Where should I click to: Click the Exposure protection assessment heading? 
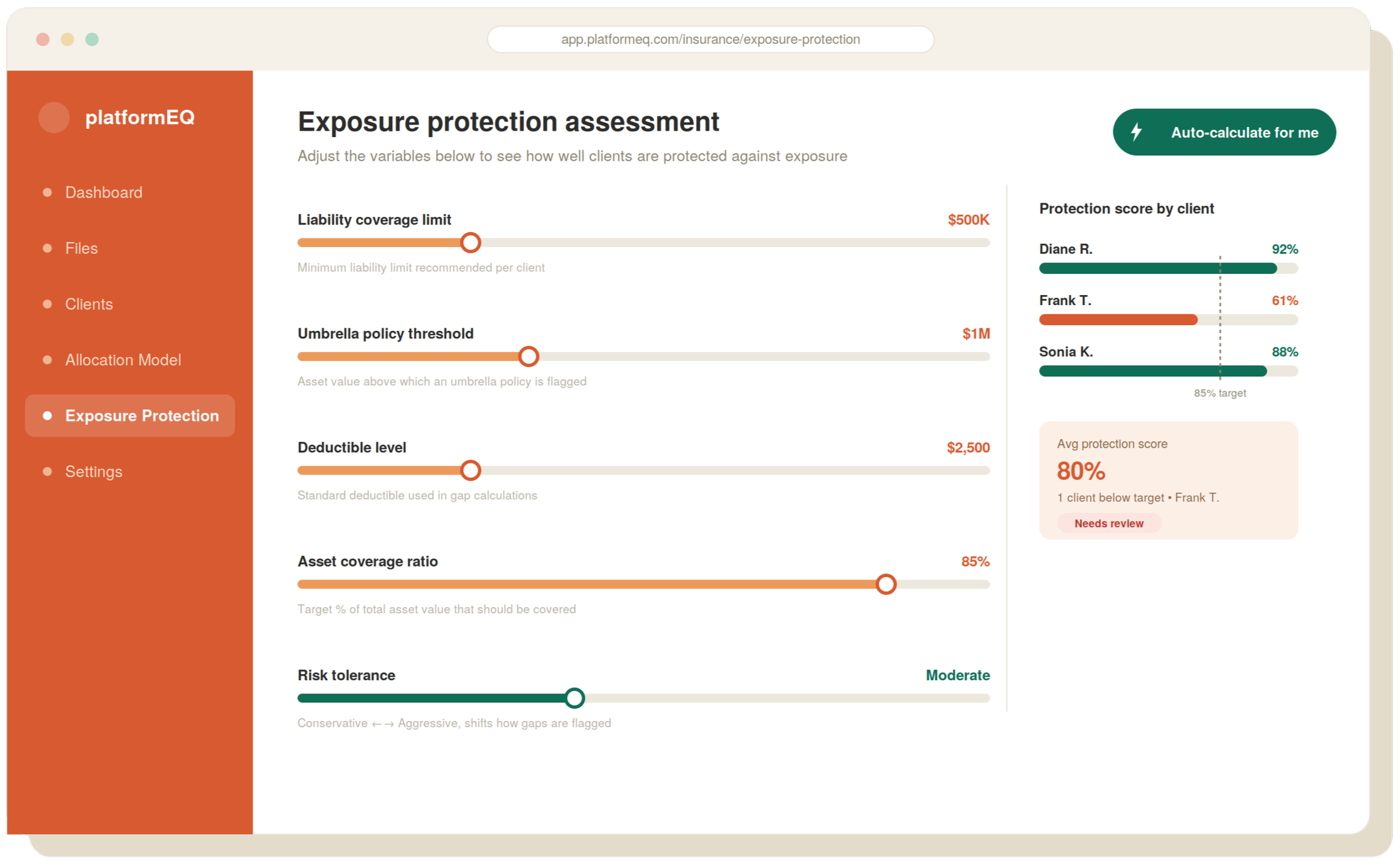508,121
